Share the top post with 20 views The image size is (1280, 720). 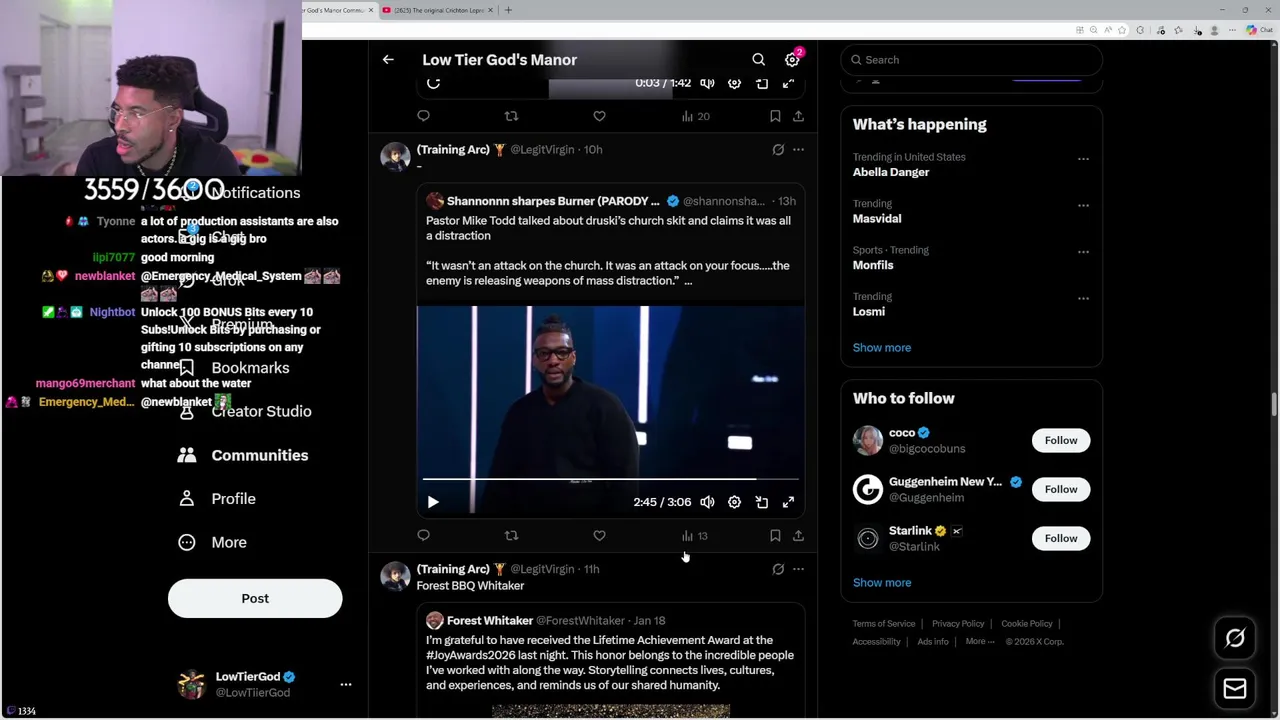[798, 116]
